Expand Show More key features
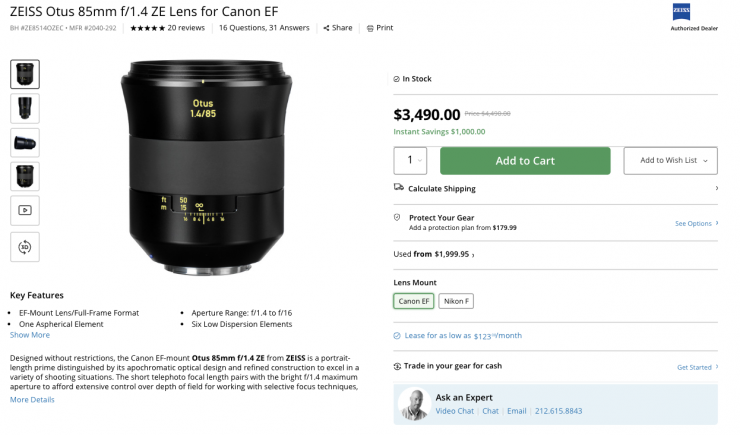Screen dimensions: 740x435 30,335
